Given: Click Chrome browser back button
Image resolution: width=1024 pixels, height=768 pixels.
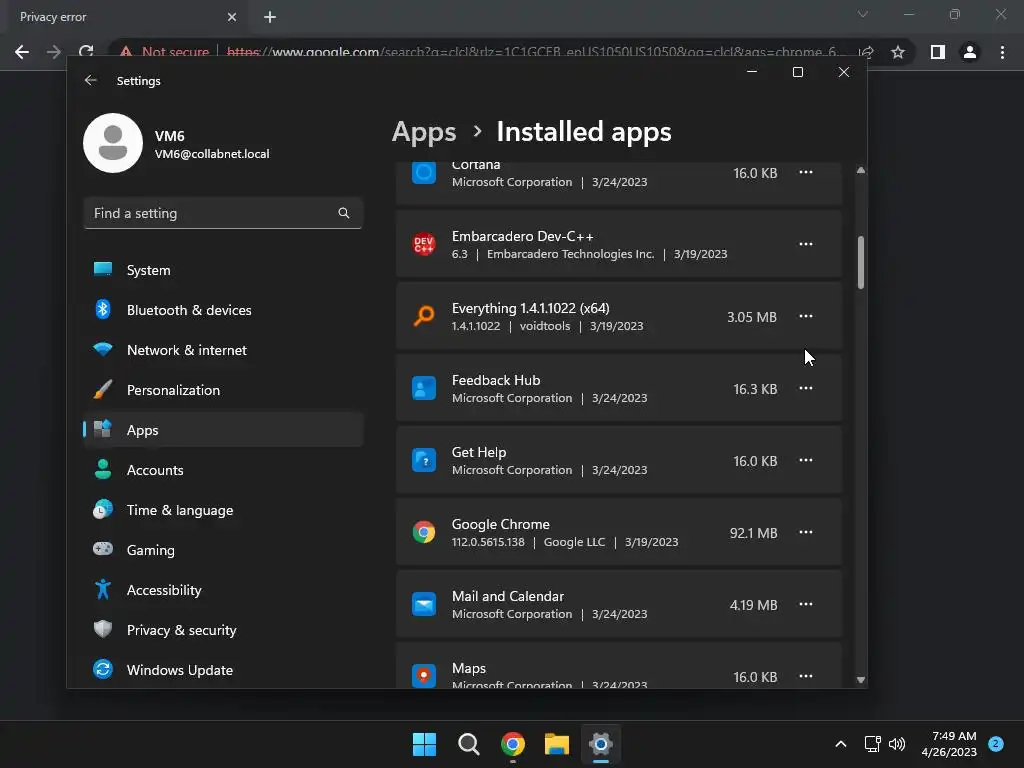Looking at the screenshot, I should click(22, 52).
